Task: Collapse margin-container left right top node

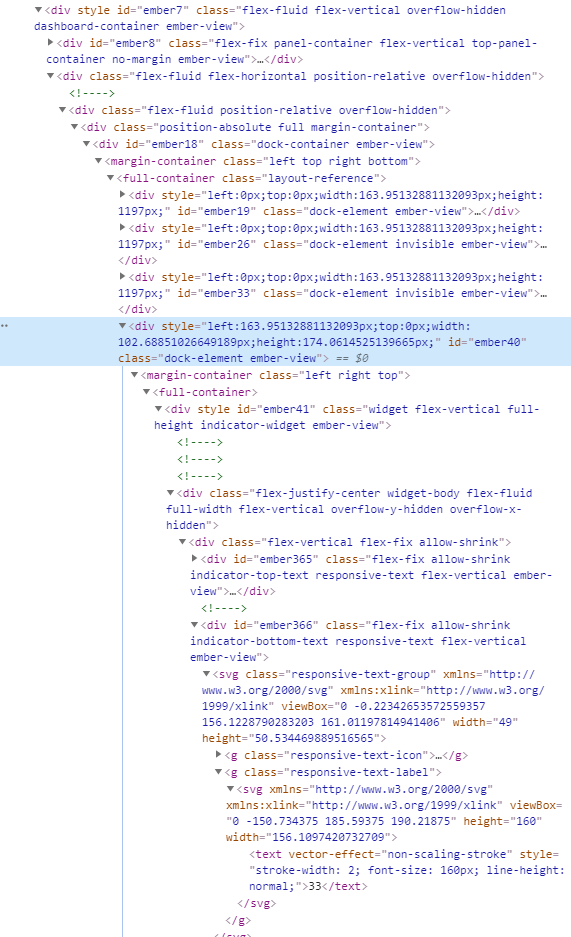Action: click(x=134, y=375)
